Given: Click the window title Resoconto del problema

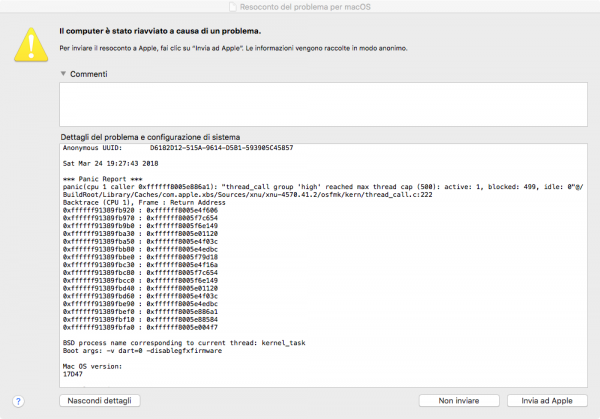Looking at the screenshot, I should (305, 7).
